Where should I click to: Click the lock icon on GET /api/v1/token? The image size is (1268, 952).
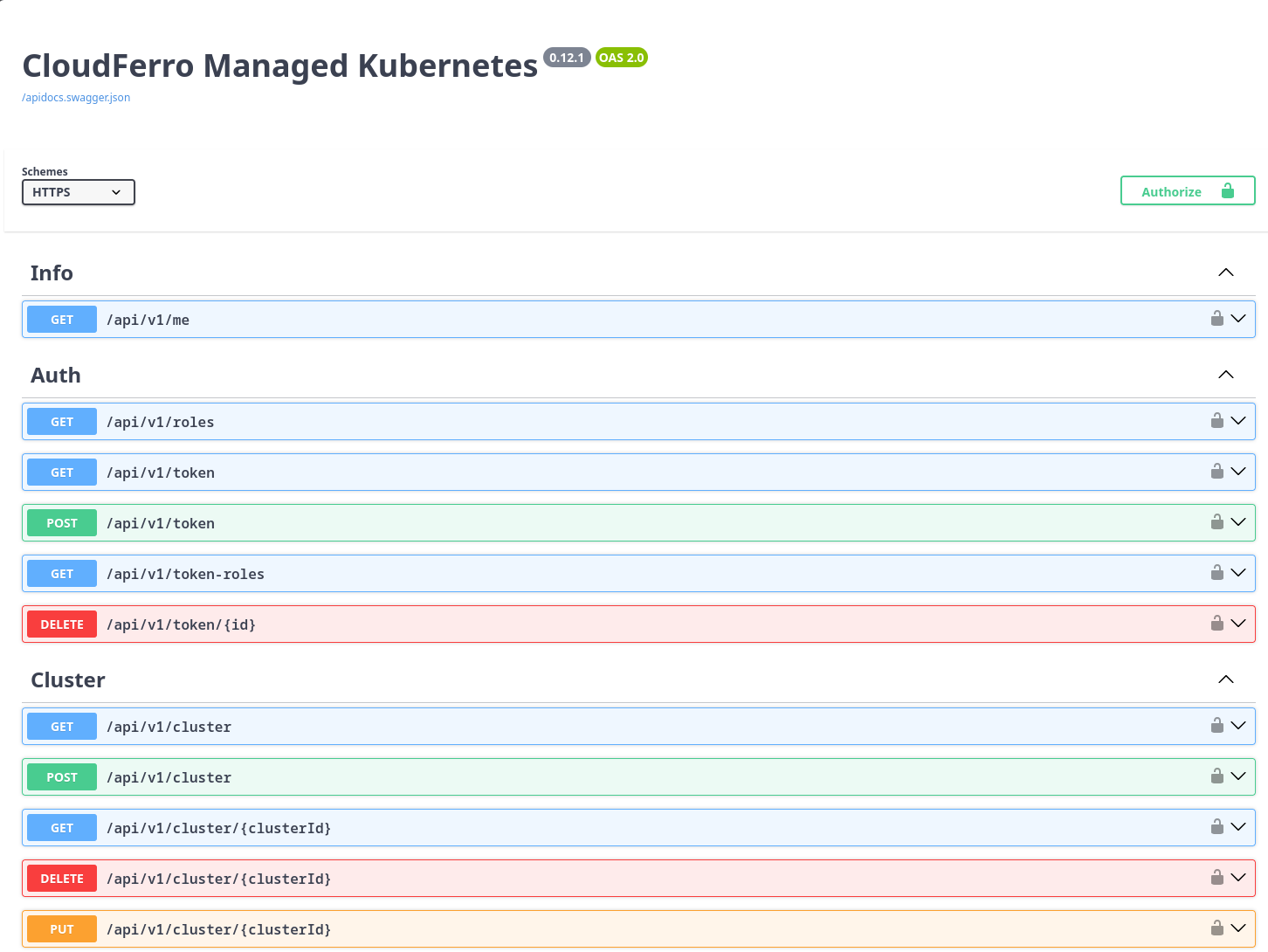click(x=1217, y=471)
